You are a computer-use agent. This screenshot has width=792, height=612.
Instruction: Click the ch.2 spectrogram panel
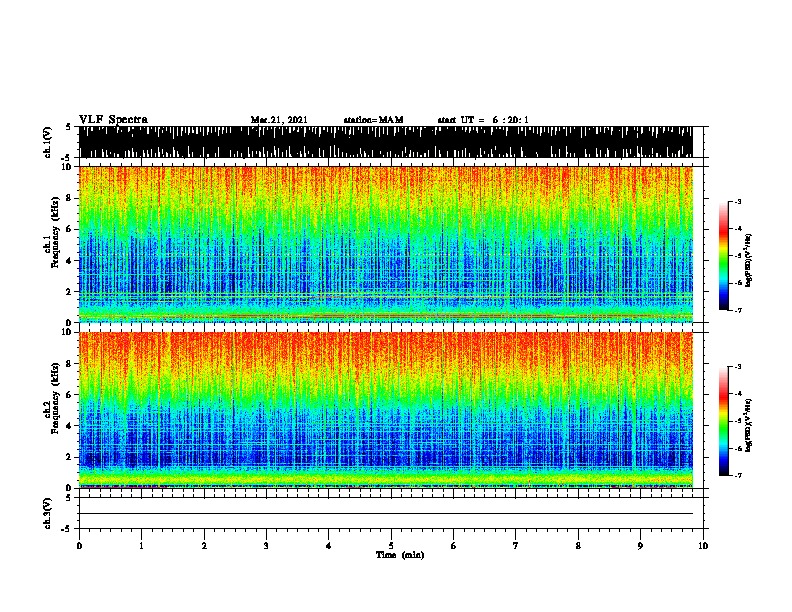[386, 410]
